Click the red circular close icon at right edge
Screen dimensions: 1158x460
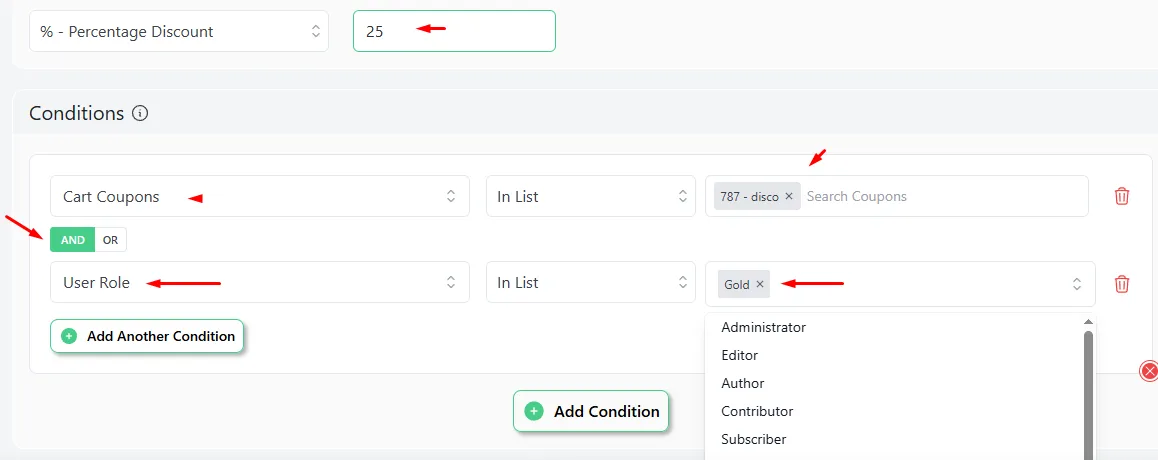tap(1149, 371)
